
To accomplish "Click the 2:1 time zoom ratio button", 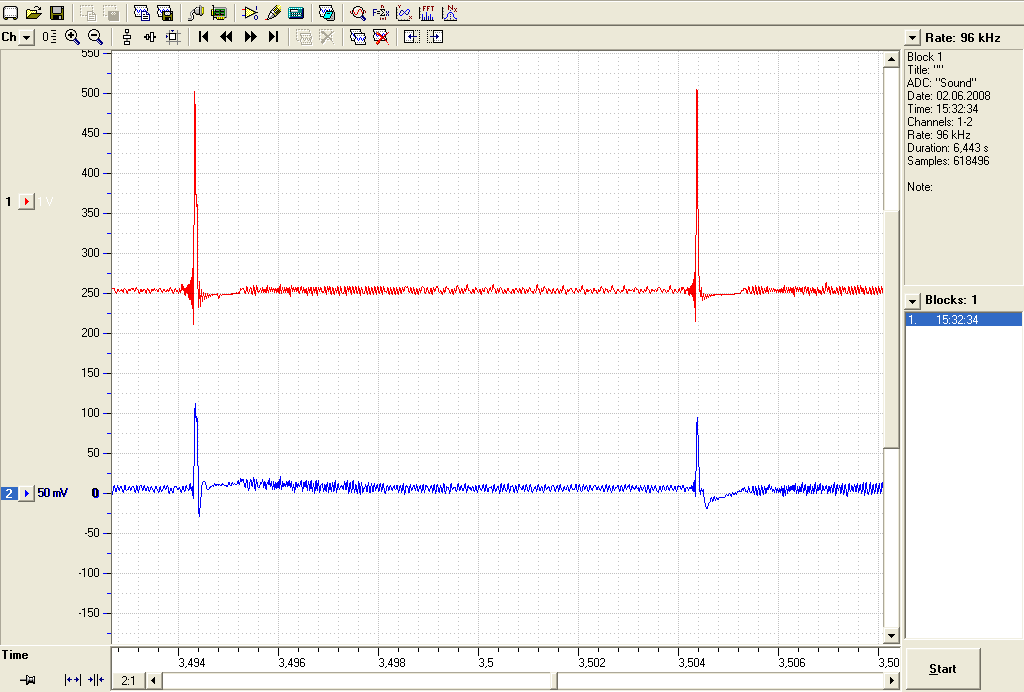I will pyautogui.click(x=129, y=680).
